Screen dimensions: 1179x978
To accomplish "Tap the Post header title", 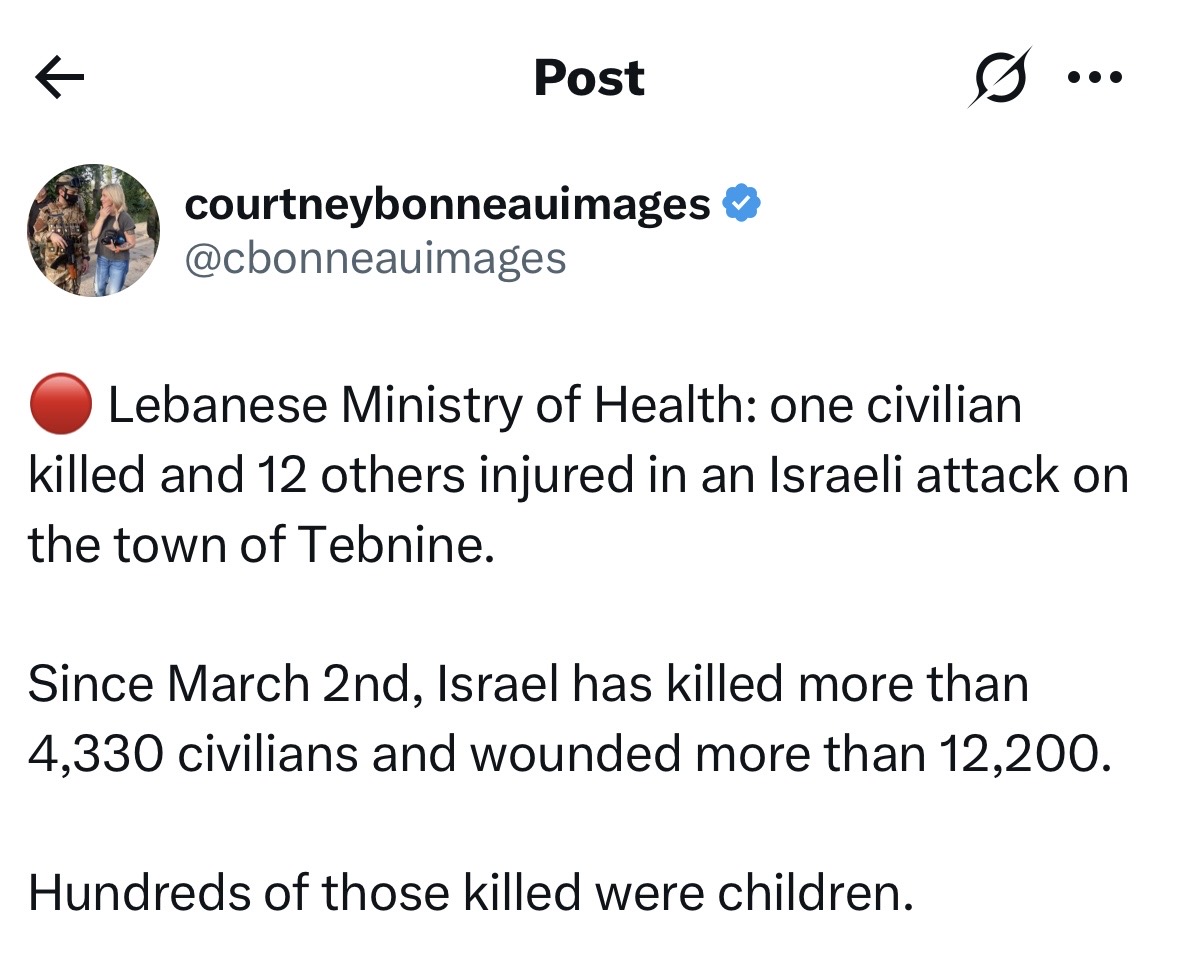I will tap(589, 77).
